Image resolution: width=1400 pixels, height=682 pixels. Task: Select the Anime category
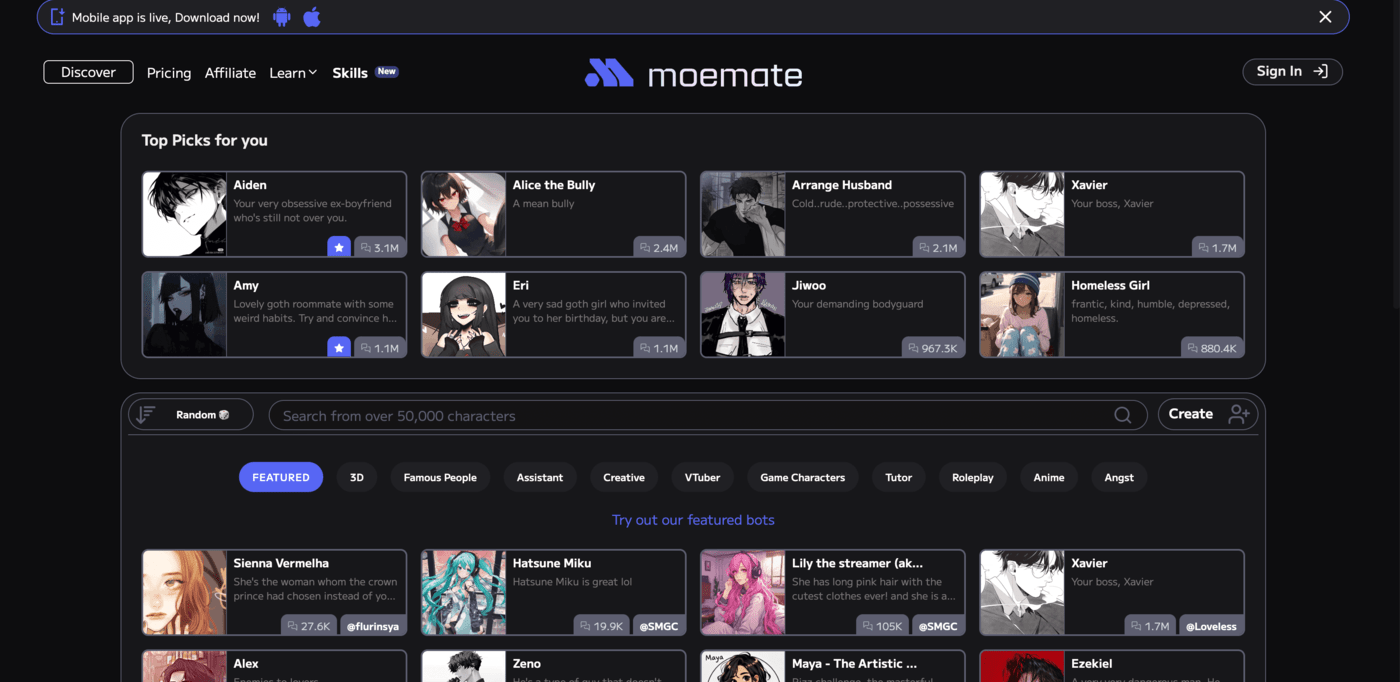coord(1049,477)
